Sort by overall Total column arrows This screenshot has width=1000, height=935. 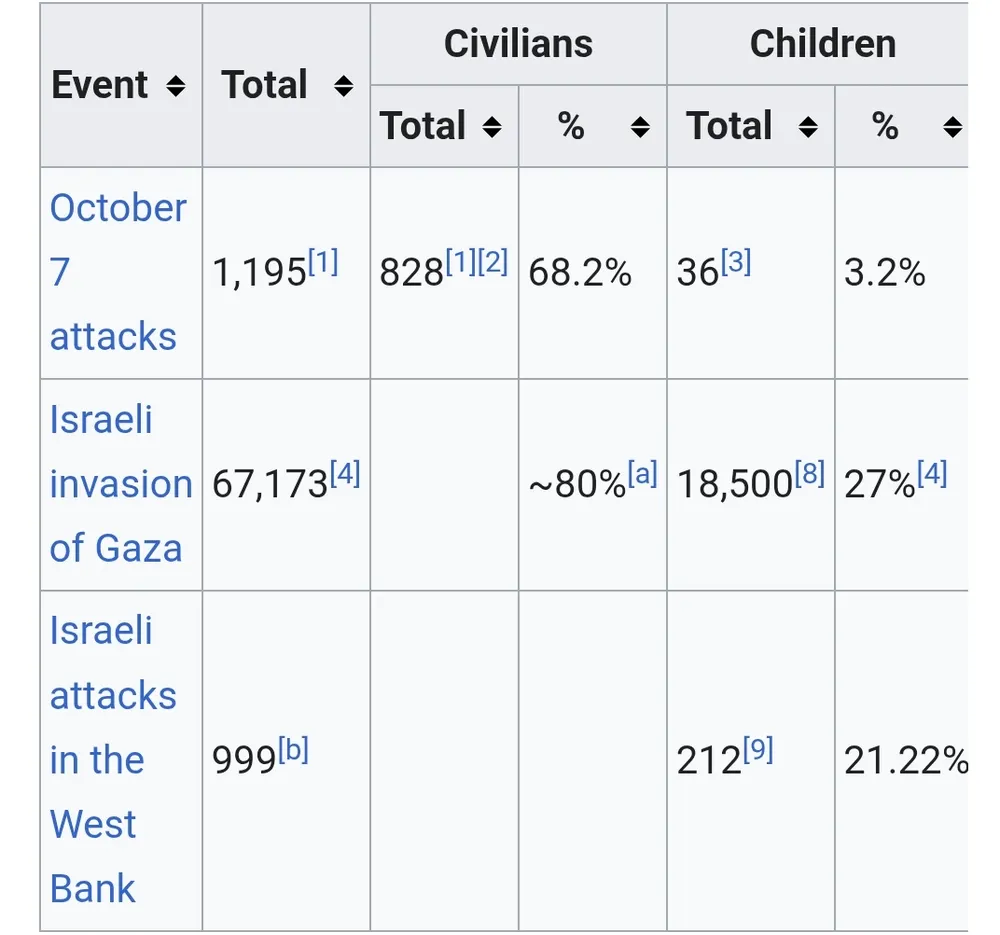point(343,87)
